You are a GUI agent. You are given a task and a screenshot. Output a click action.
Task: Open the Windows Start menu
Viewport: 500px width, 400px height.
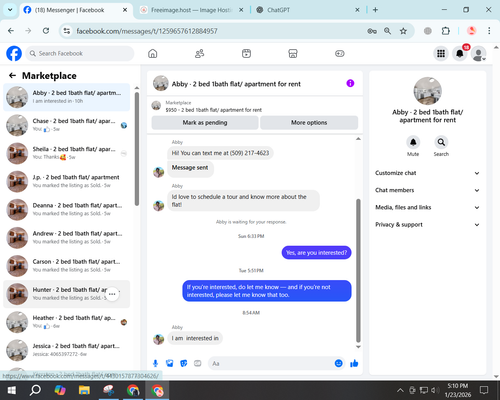[12, 390]
